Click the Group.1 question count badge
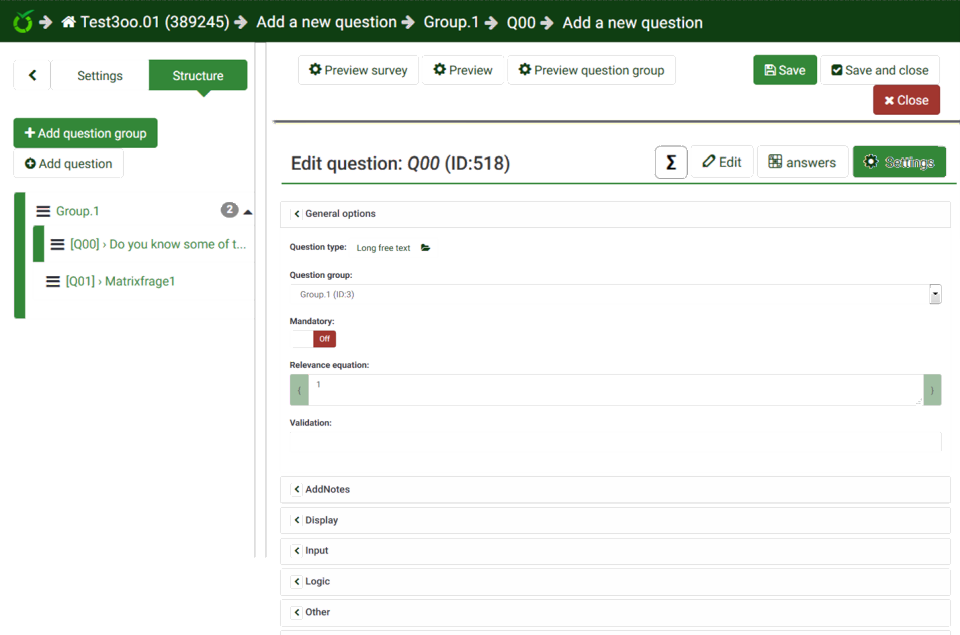 (230, 210)
